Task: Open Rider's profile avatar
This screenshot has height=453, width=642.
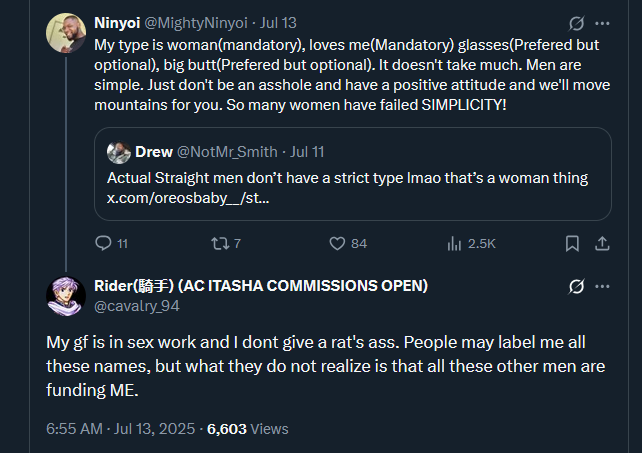Action: 66,296
